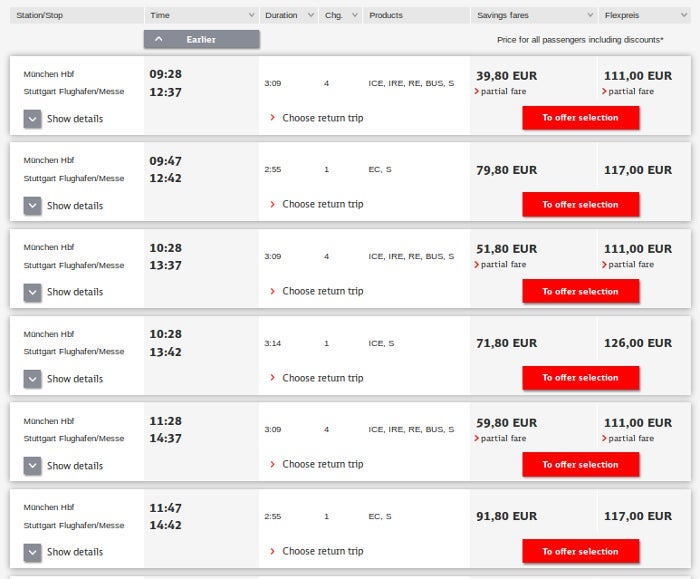Select offer for 79,80 EUR connection
Screen dimensions: 700x579
pyautogui.click(x=580, y=204)
